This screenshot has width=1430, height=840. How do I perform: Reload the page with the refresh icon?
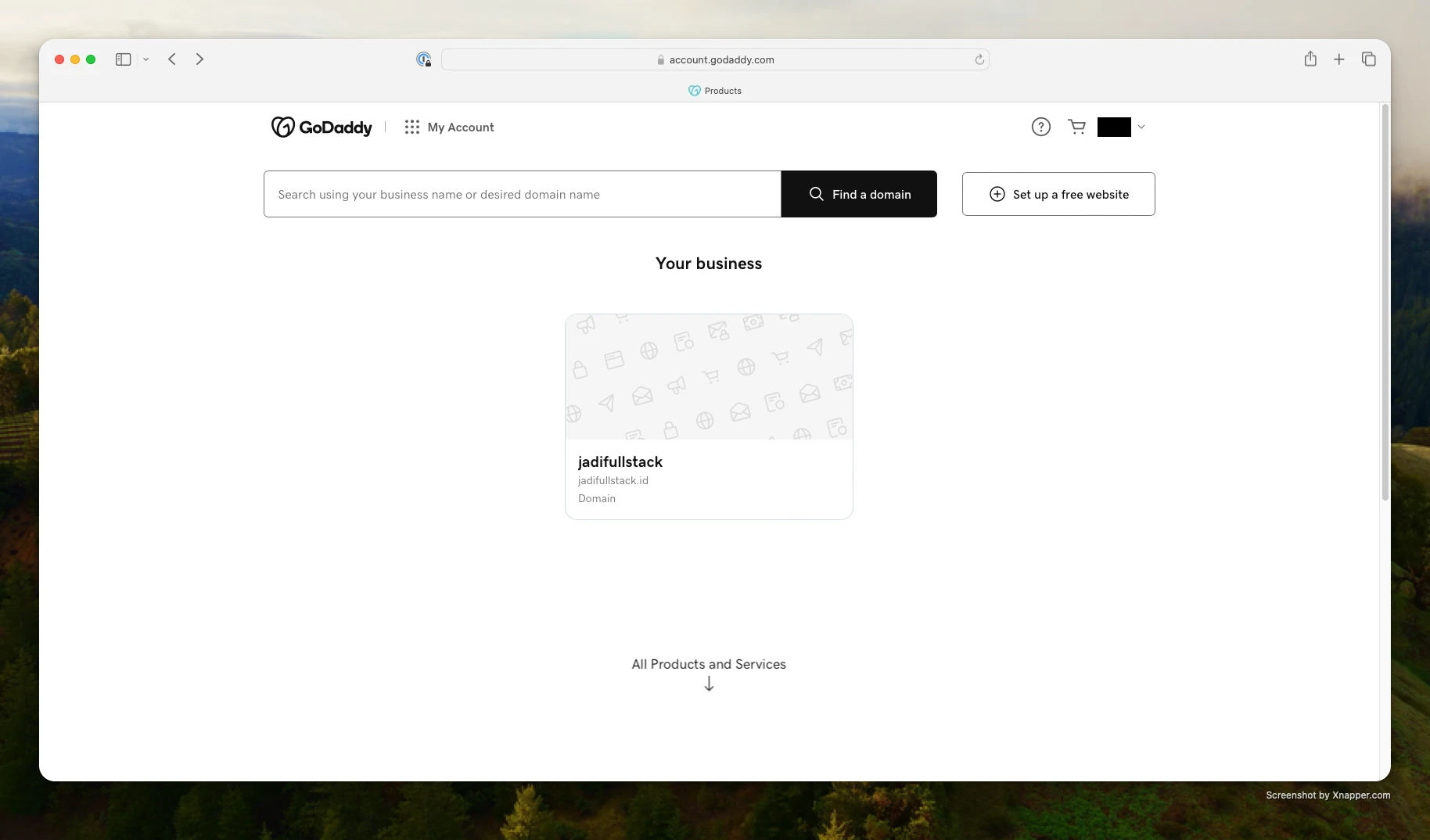tap(979, 59)
